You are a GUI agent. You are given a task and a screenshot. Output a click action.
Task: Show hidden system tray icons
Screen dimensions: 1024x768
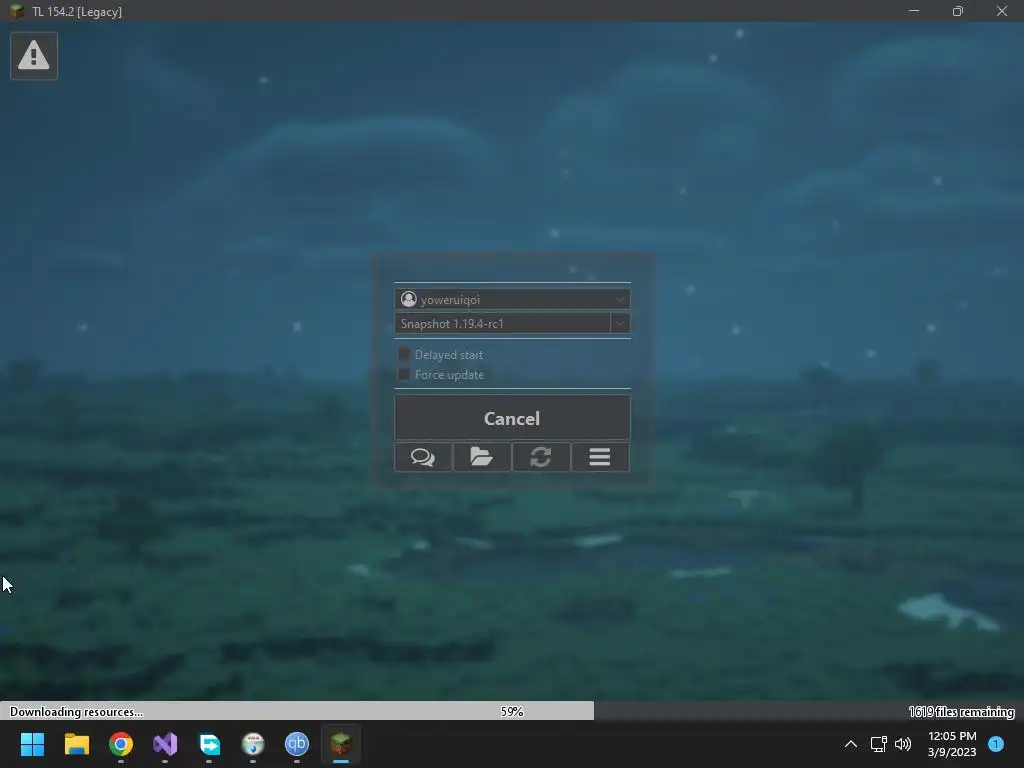851,744
